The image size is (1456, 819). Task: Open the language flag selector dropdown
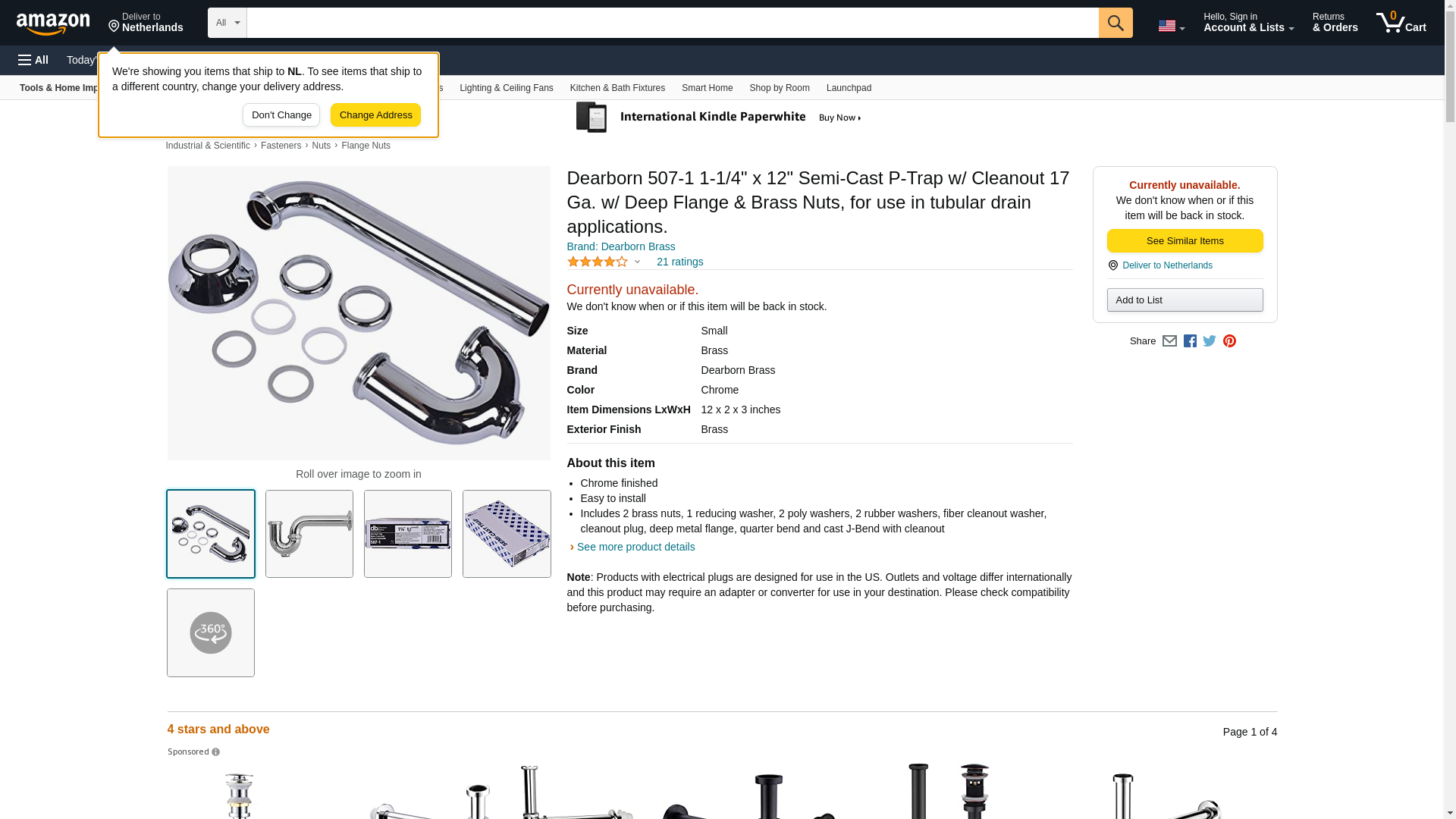tap(1171, 26)
